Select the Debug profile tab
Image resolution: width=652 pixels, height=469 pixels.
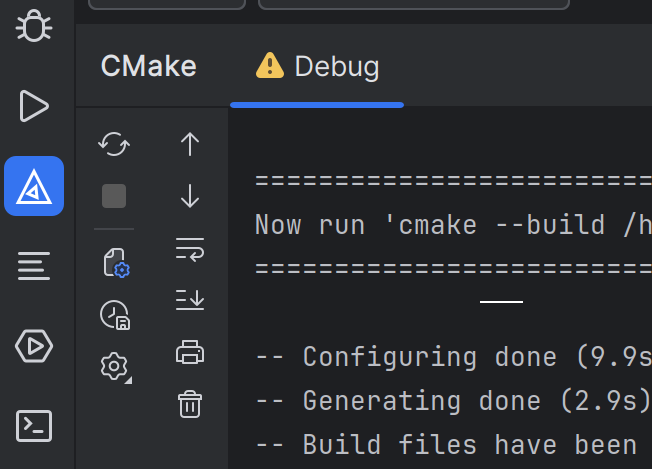(x=318, y=67)
